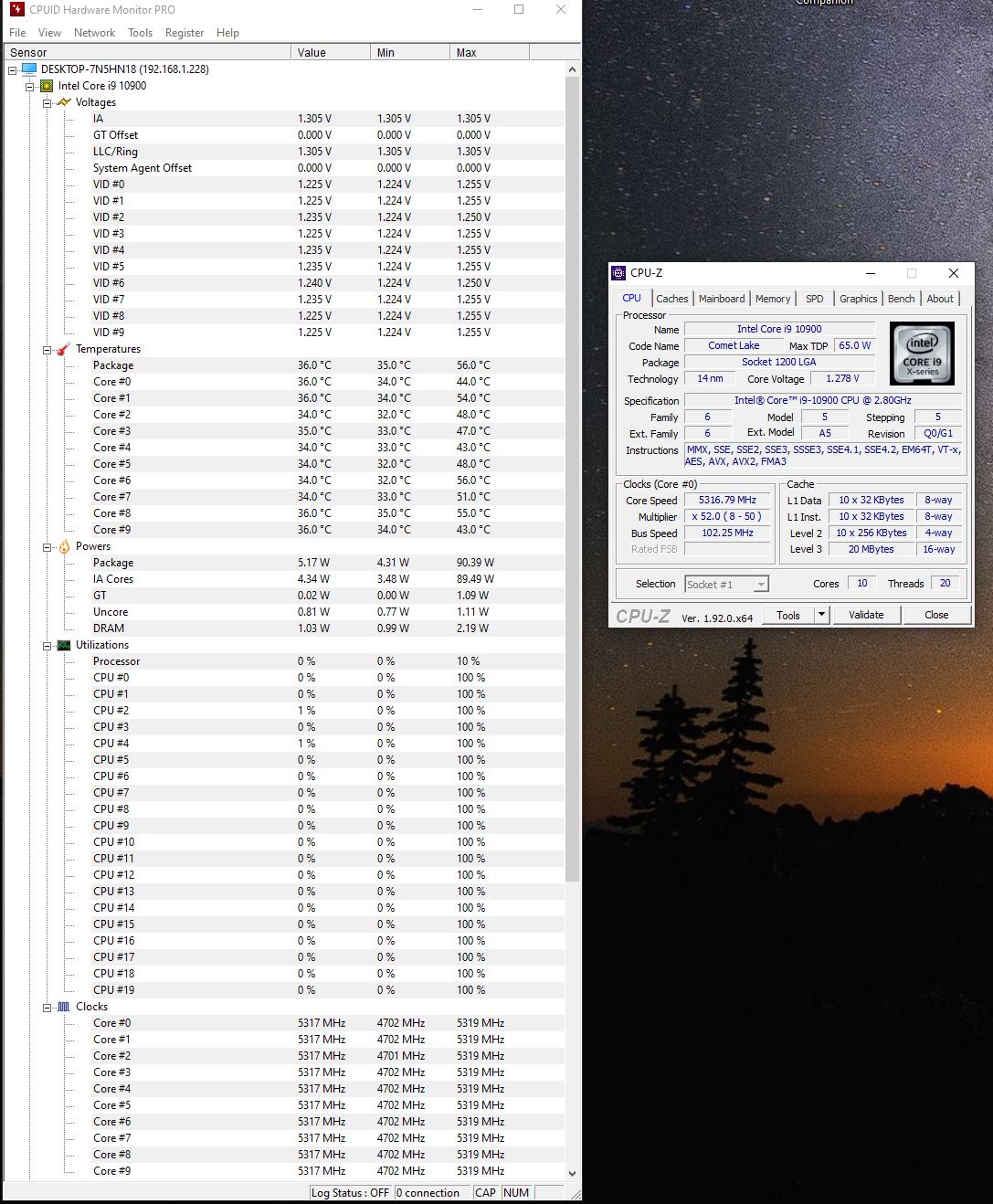Click the scroll down arrow of sensor list
The height and width of the screenshot is (1204, 993).
click(x=573, y=1173)
